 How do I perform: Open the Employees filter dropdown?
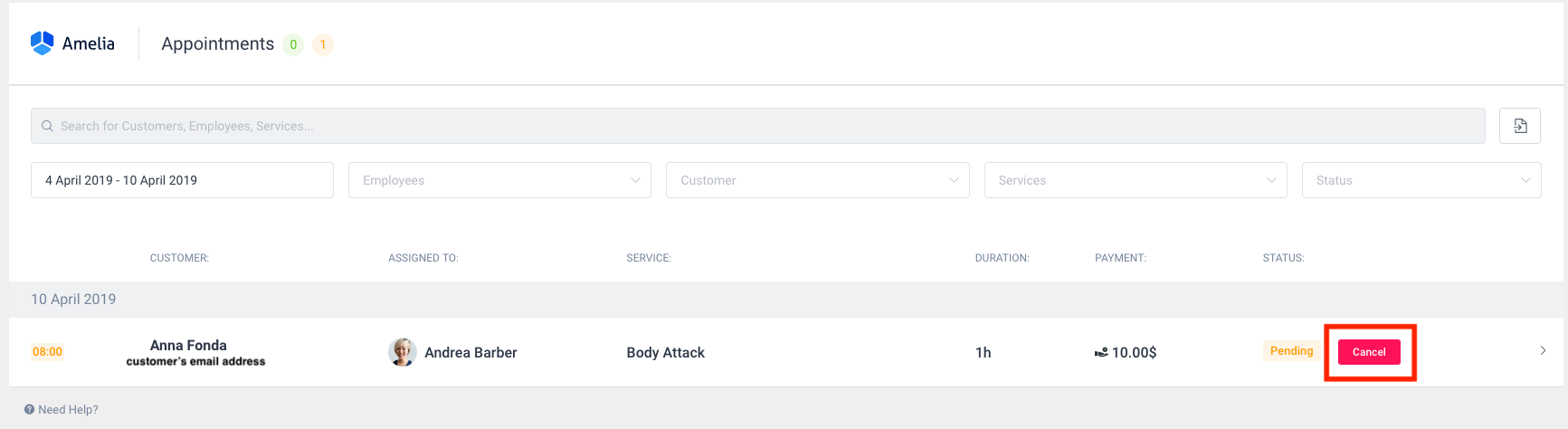tap(499, 180)
